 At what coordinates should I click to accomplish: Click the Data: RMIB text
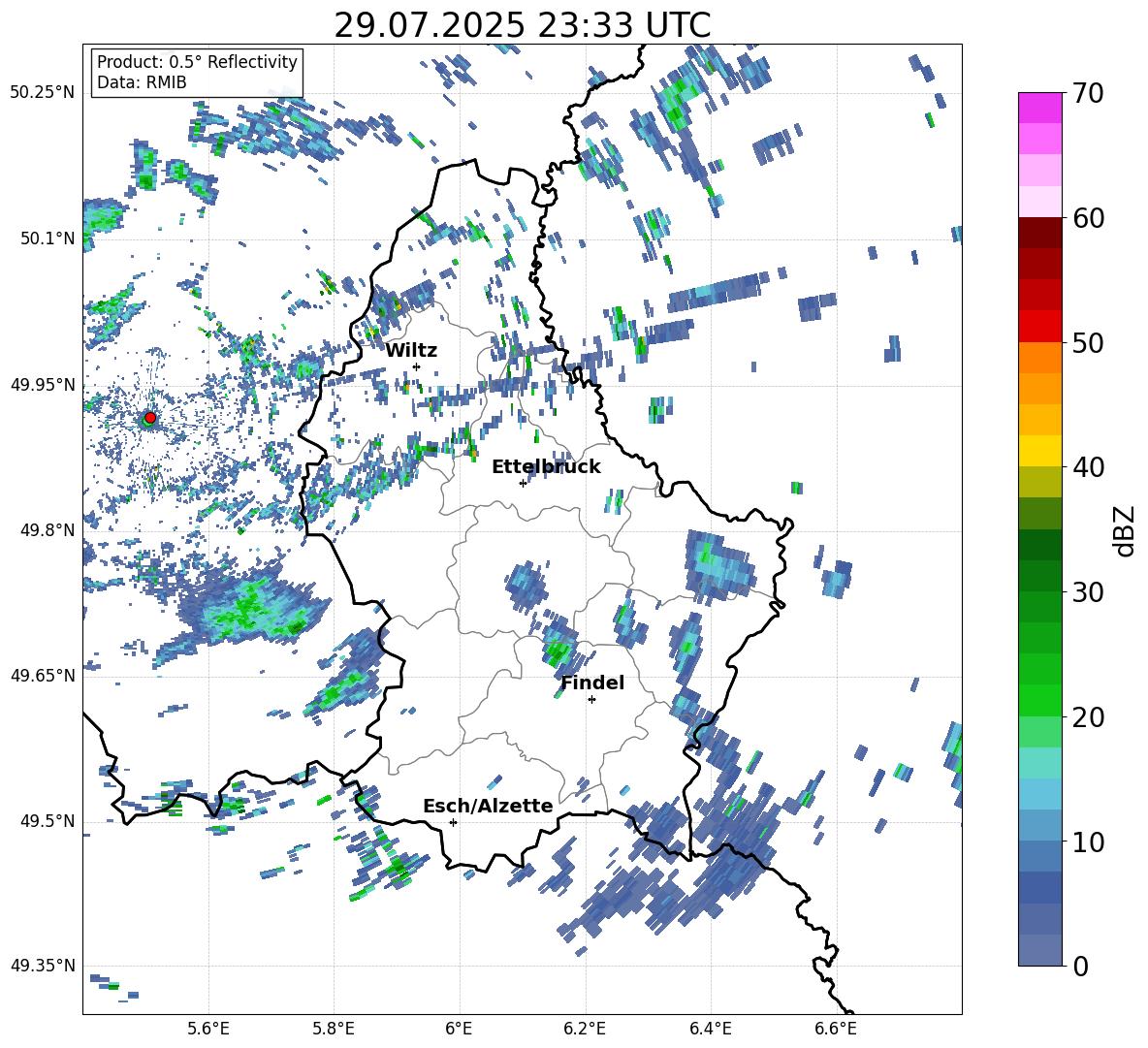(x=142, y=82)
